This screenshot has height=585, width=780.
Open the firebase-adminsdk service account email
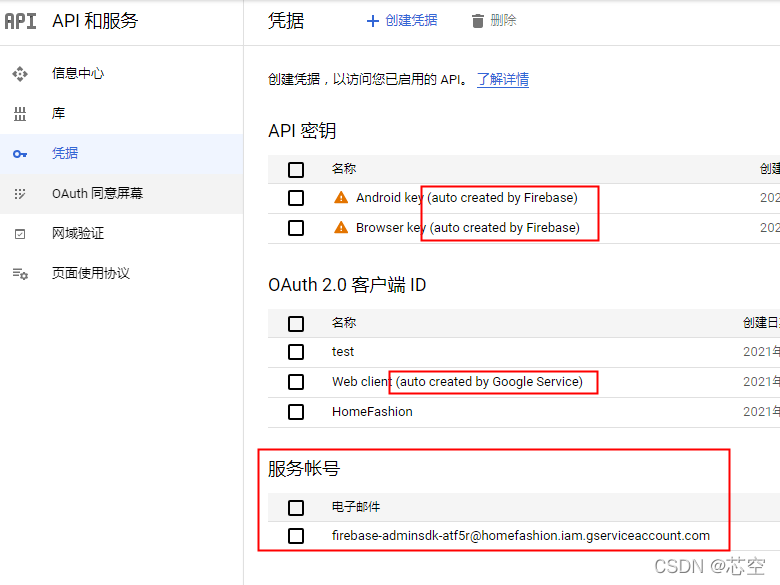point(520,536)
